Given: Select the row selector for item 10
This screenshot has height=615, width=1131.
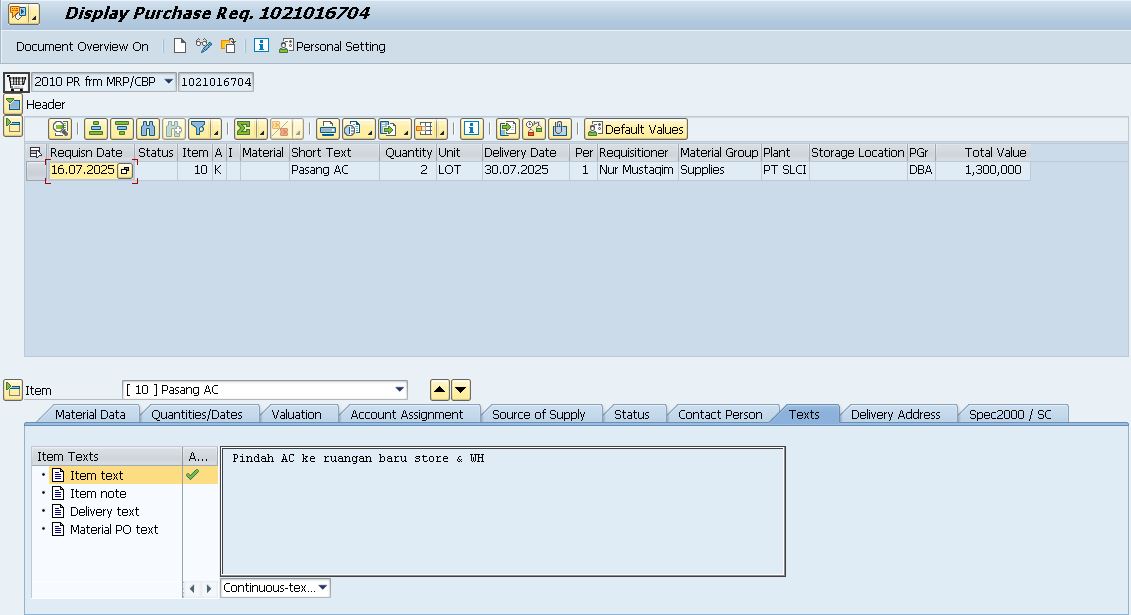Looking at the screenshot, I should (x=36, y=170).
